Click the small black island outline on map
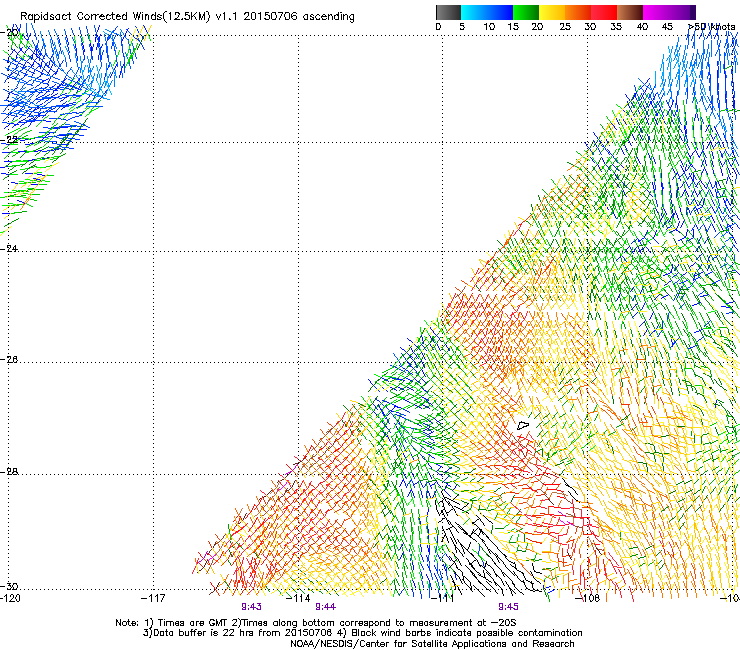The width and height of the screenshot is (740, 650). click(523, 425)
